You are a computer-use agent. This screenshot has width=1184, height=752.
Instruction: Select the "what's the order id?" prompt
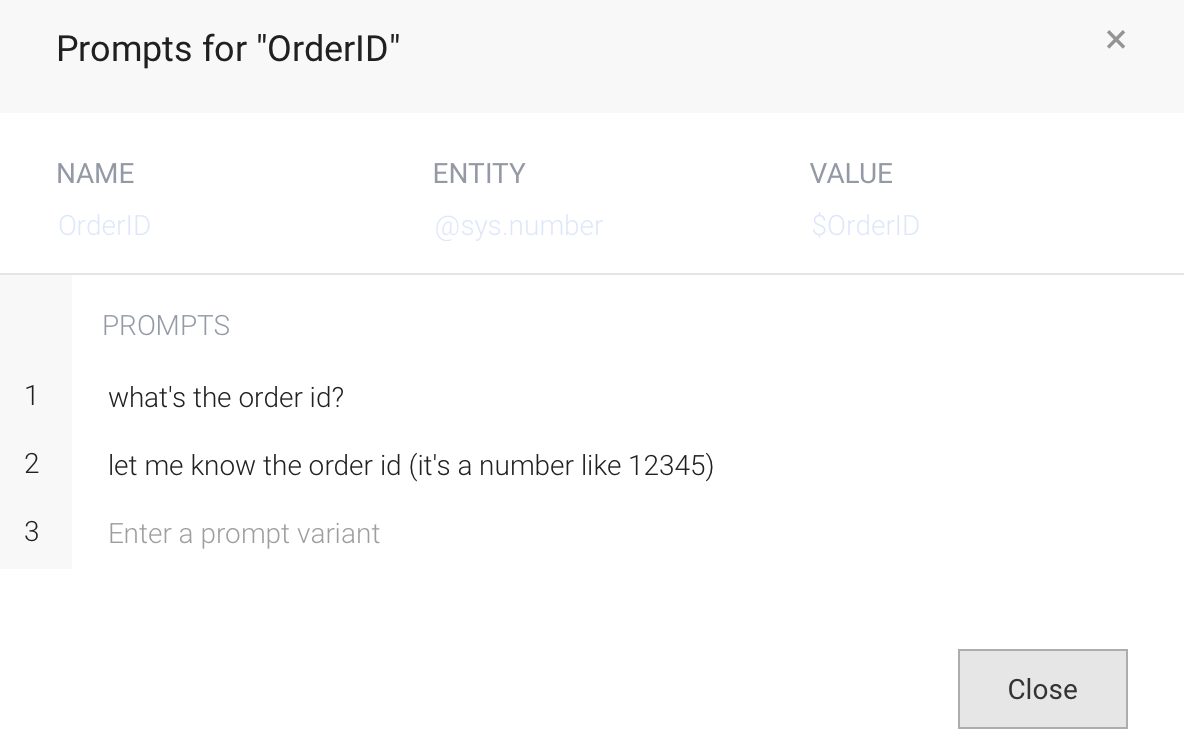point(226,397)
